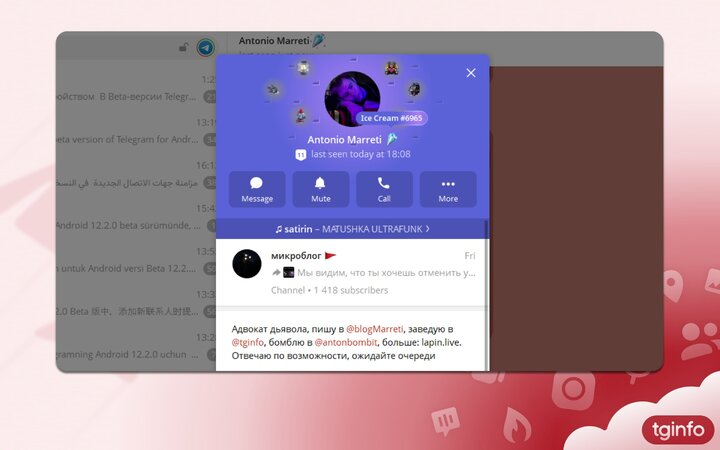Close the Antonio Marreti profile popup
The image size is (720, 450).
click(x=471, y=73)
